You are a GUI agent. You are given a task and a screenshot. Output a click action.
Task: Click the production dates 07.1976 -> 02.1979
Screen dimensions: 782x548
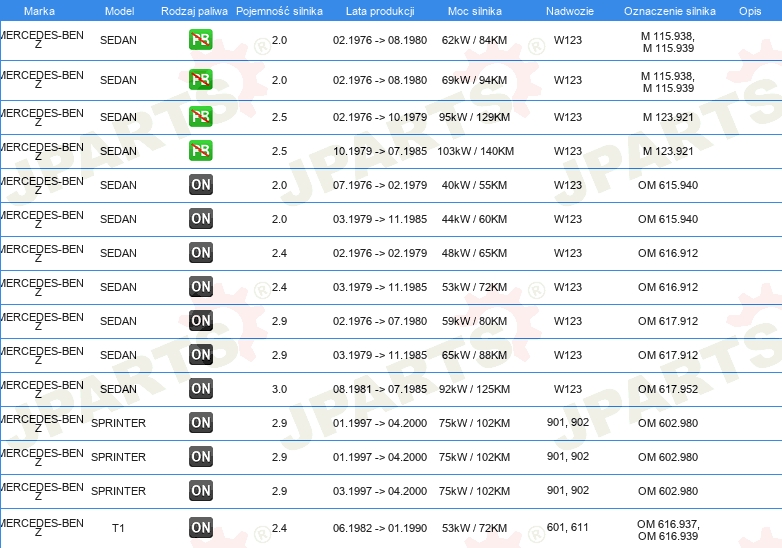click(380, 185)
